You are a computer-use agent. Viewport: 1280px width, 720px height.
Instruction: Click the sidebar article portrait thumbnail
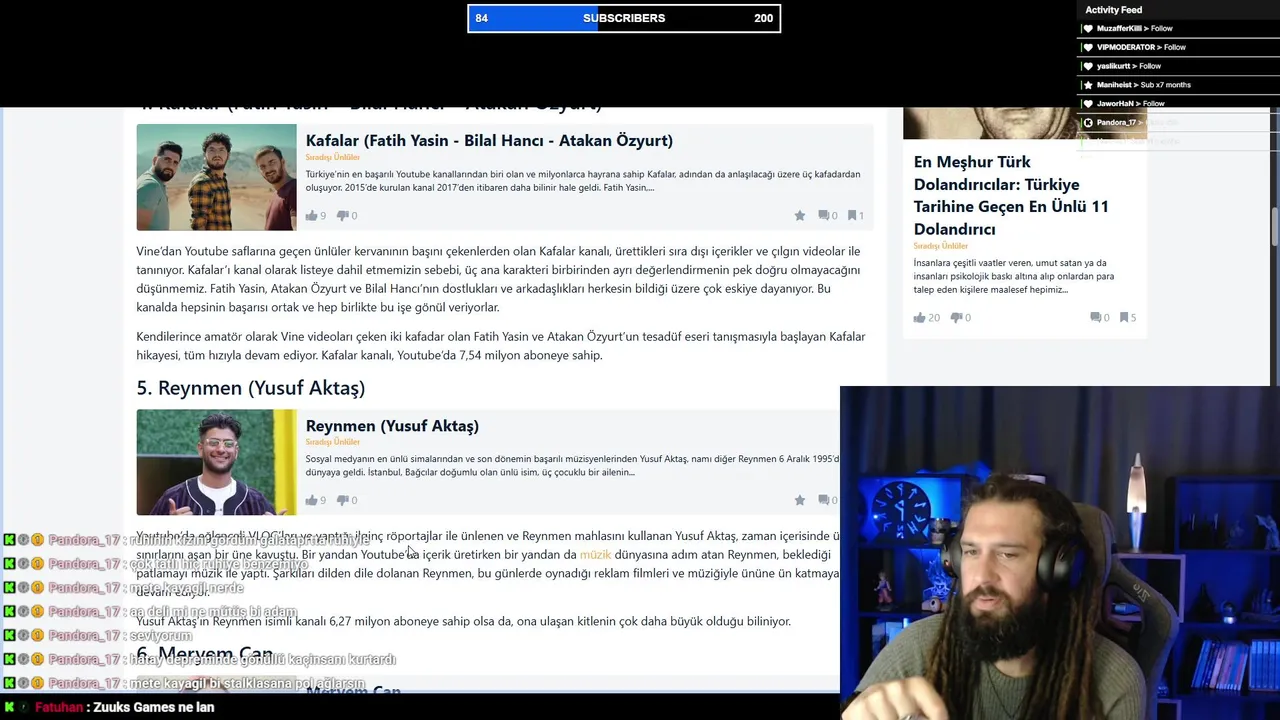coord(1024,123)
